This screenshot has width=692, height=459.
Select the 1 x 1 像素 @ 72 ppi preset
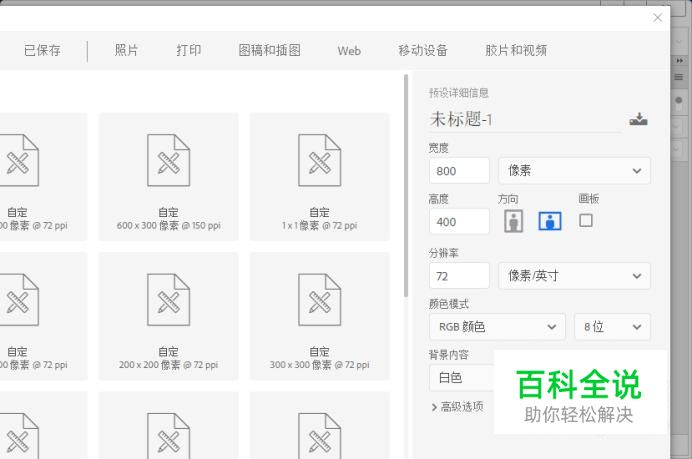pyautogui.click(x=320, y=177)
